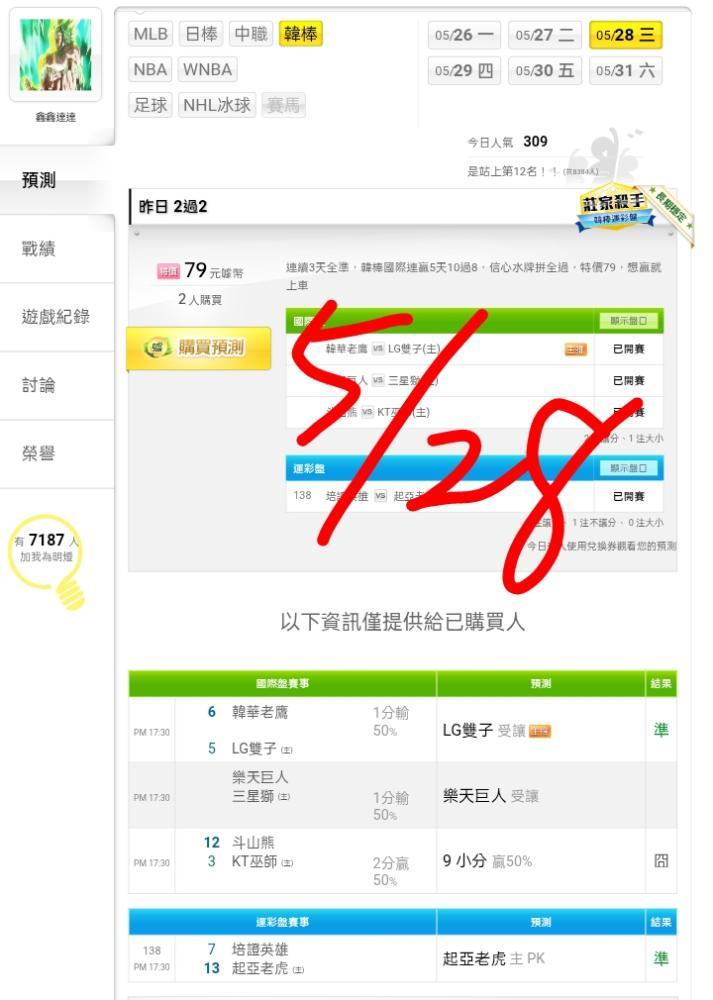Click the 囧 result icon for 9 小分
Image resolution: width=713 pixels, height=1000 pixels.
coord(661,861)
